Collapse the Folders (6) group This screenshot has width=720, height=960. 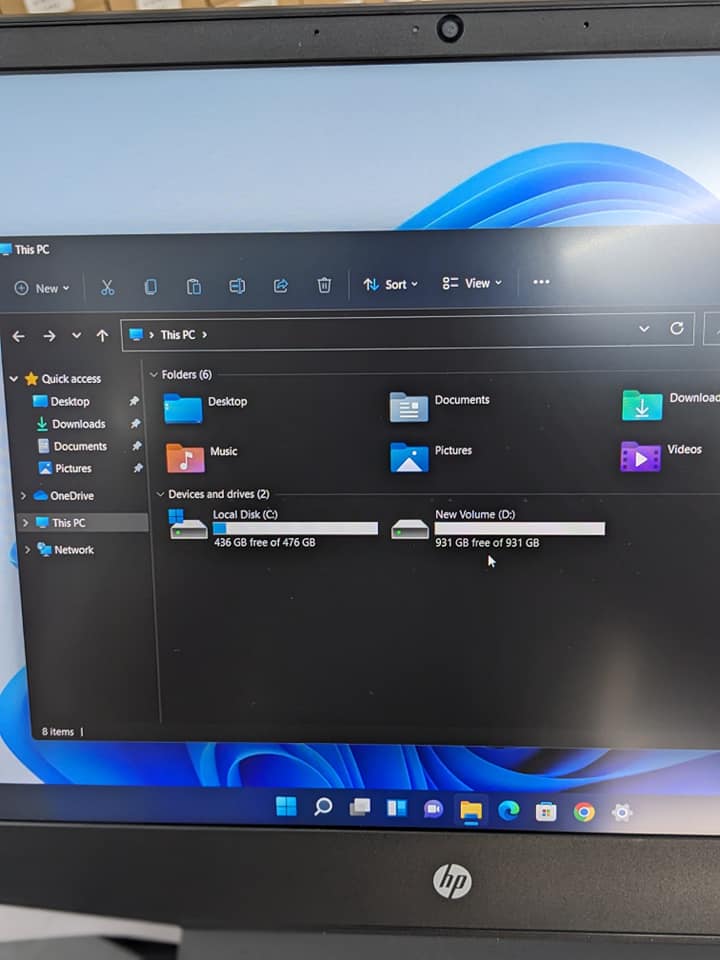[154, 375]
